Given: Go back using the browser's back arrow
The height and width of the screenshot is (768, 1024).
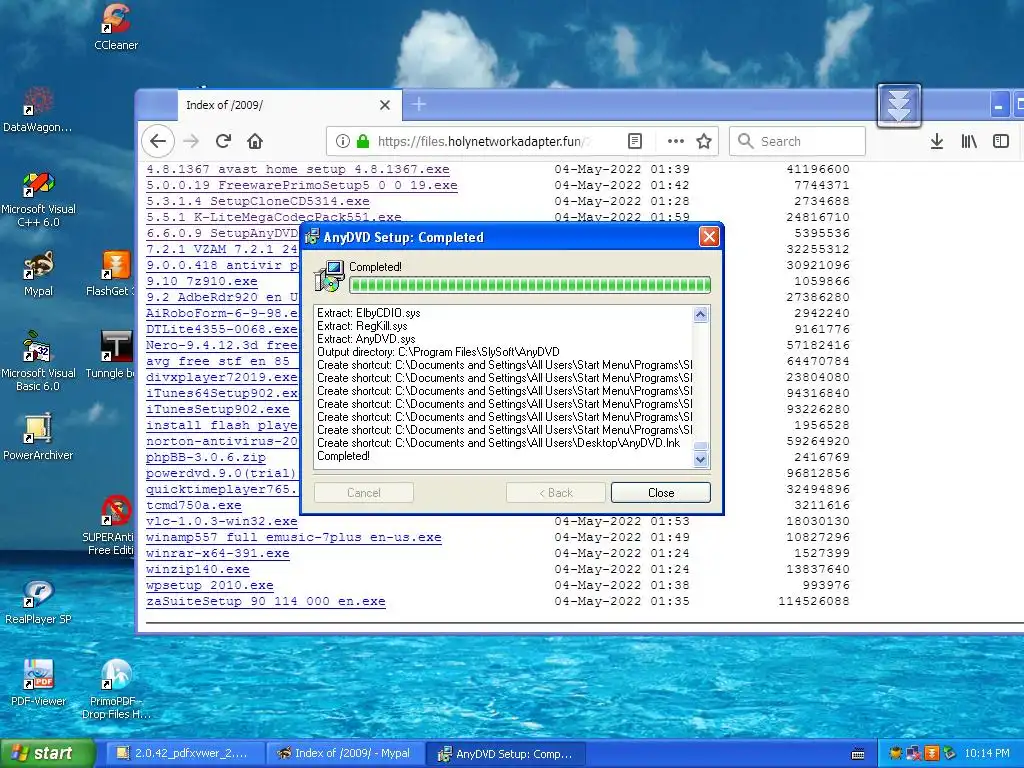Looking at the screenshot, I should (158, 141).
